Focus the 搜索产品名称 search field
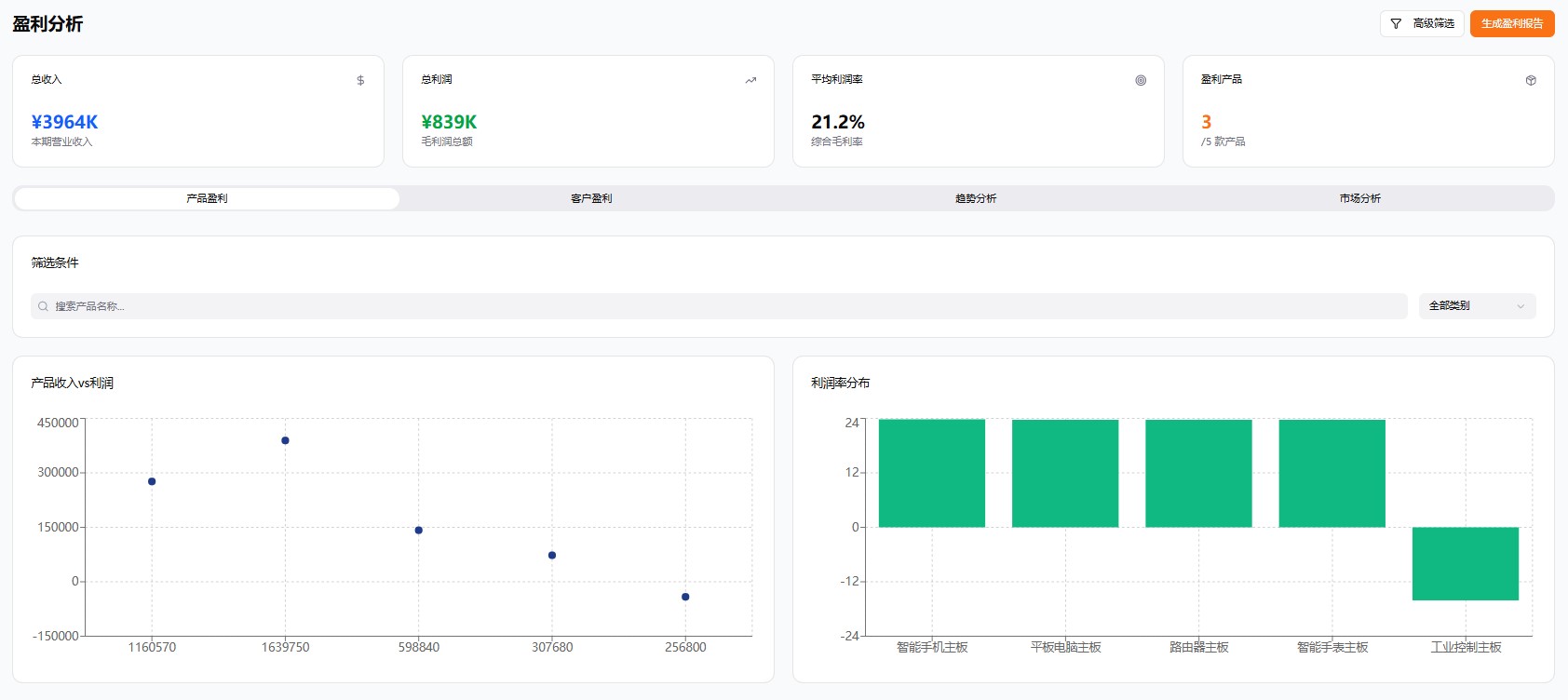The width and height of the screenshot is (1568, 700). tap(717, 306)
